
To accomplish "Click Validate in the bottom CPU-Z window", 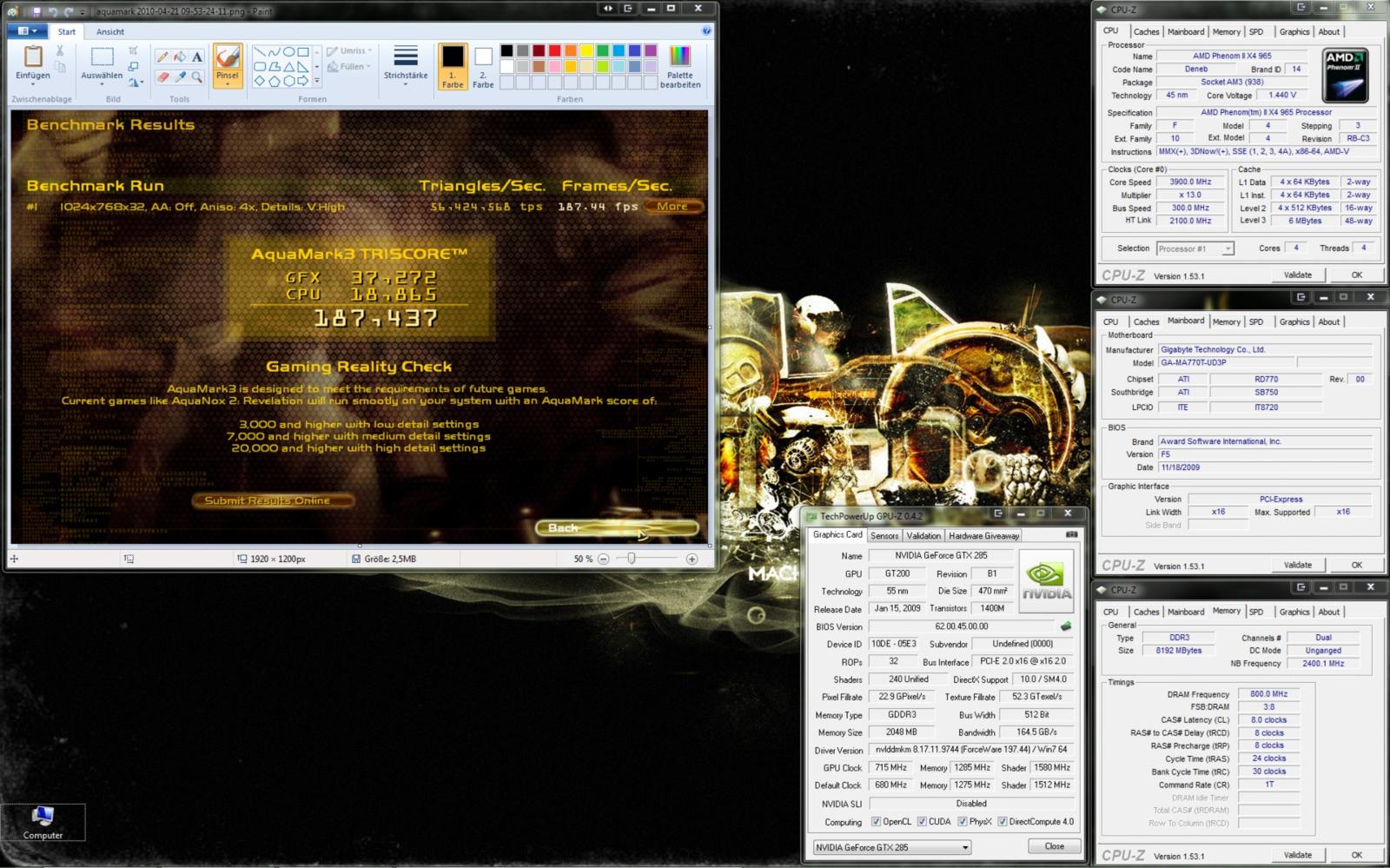I will [x=1298, y=855].
